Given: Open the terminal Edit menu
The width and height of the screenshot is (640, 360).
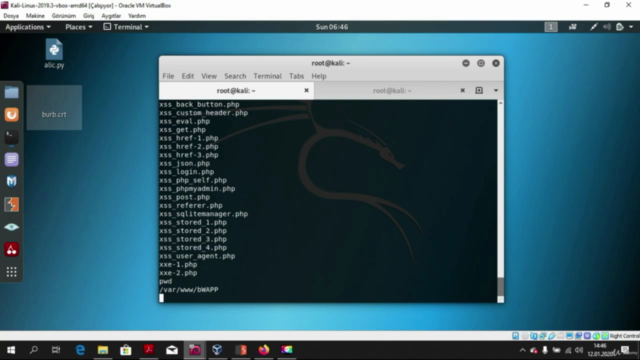Looking at the screenshot, I should coord(188,76).
